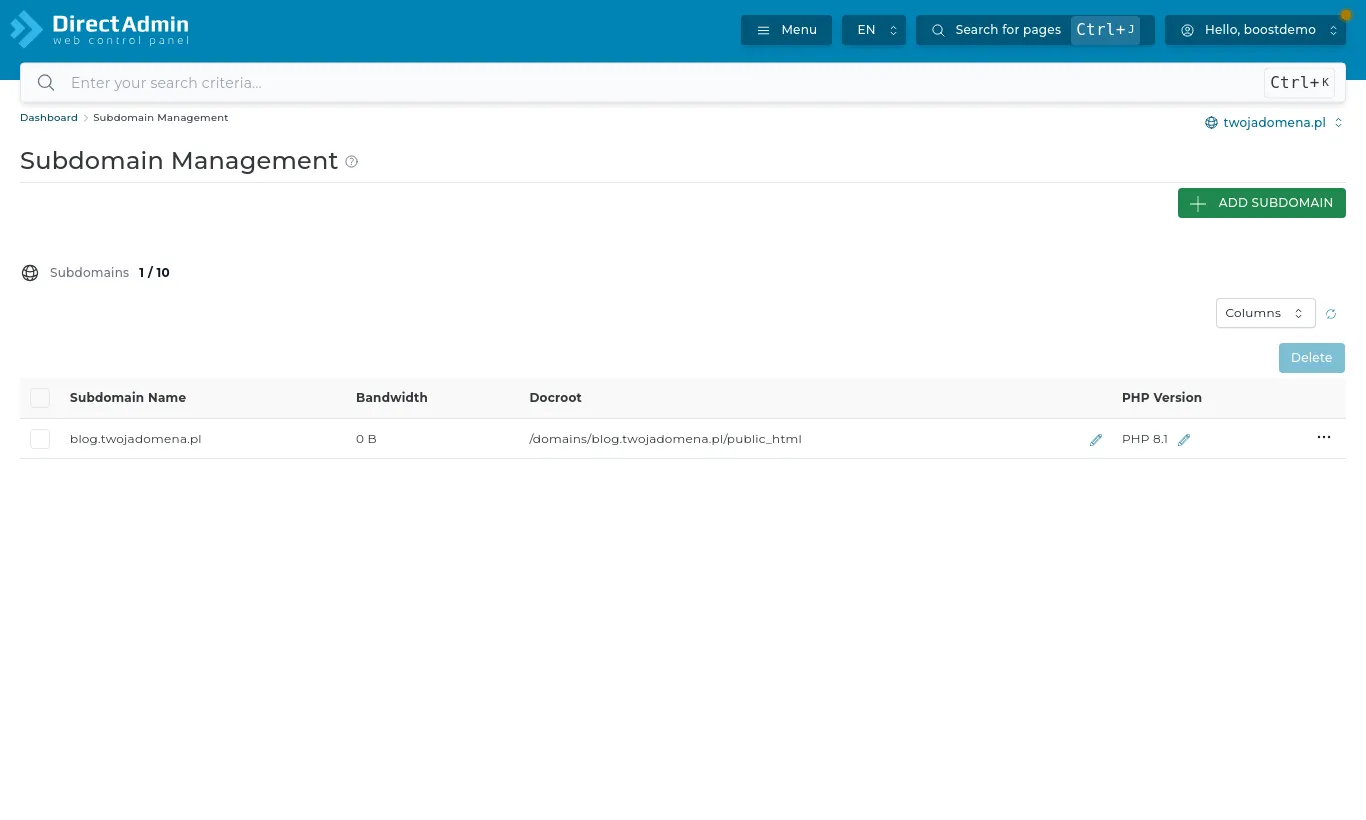Viewport: 1366px width, 820px height.
Task: Open the Hello, boostdemo user dropdown
Action: tap(1255, 30)
